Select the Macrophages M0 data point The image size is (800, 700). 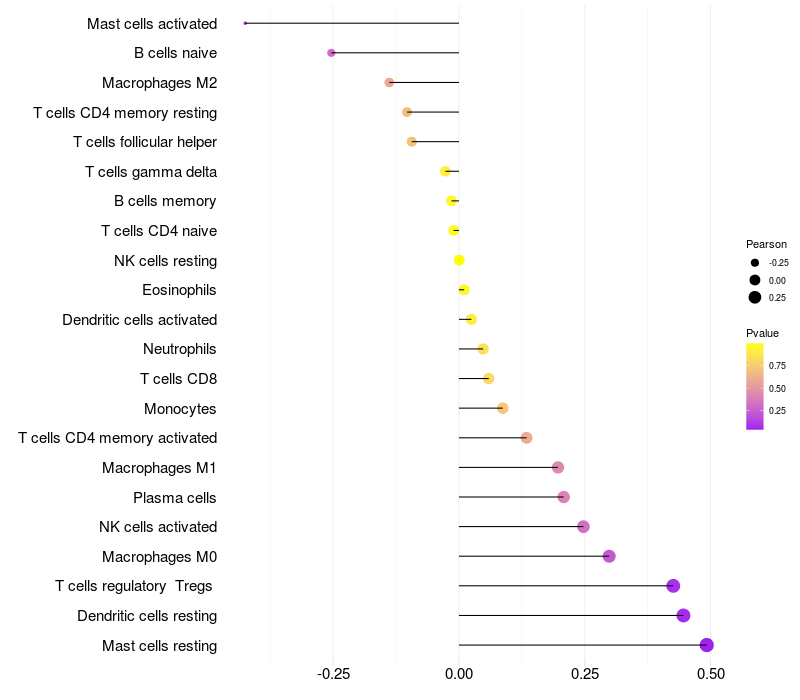(609, 556)
